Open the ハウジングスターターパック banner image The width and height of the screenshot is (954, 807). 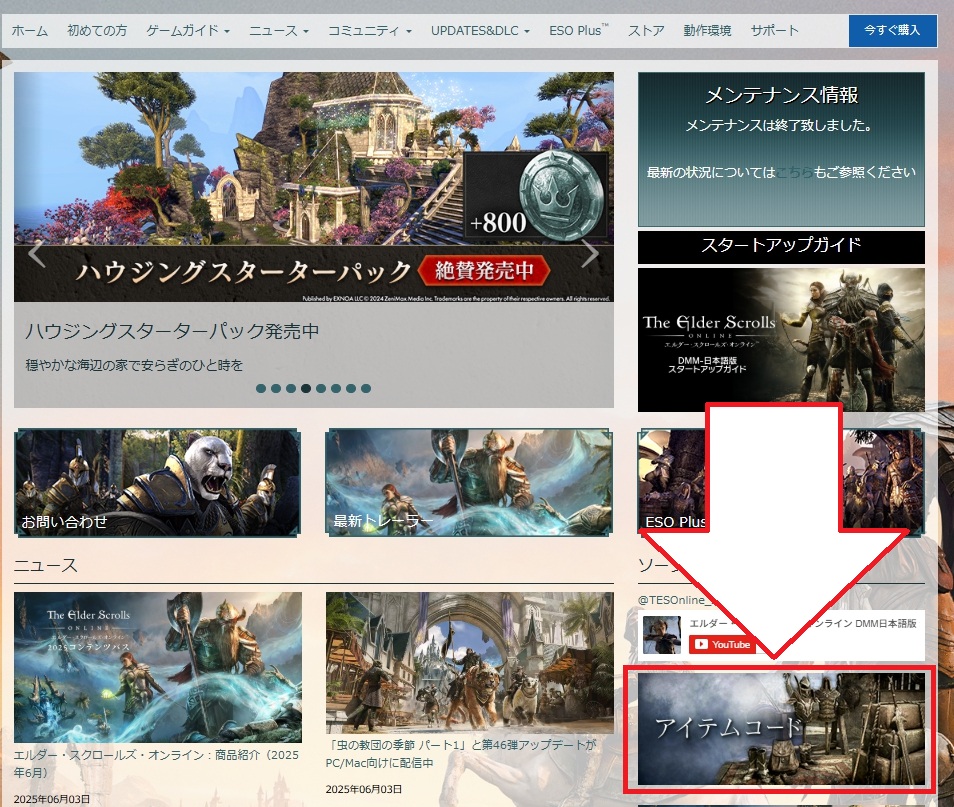coord(314,187)
